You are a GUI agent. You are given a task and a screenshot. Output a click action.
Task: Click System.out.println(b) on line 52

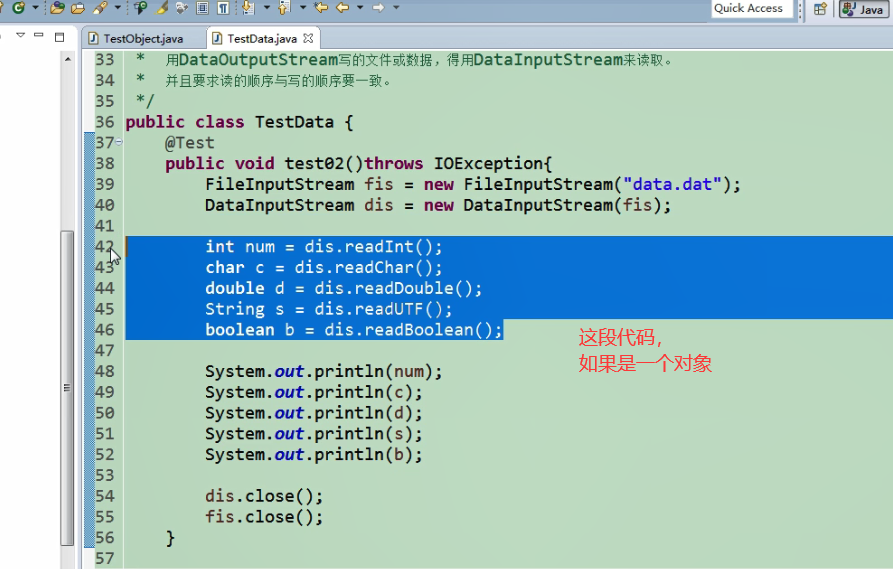point(309,455)
